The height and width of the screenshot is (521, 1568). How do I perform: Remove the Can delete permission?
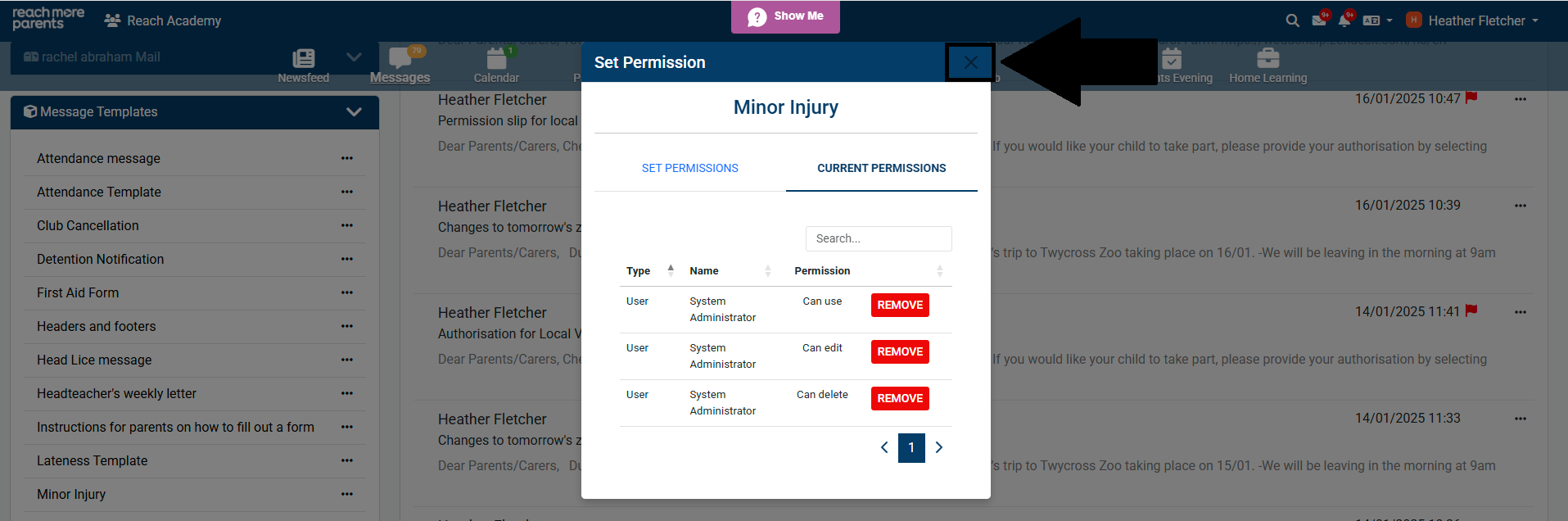(x=900, y=398)
